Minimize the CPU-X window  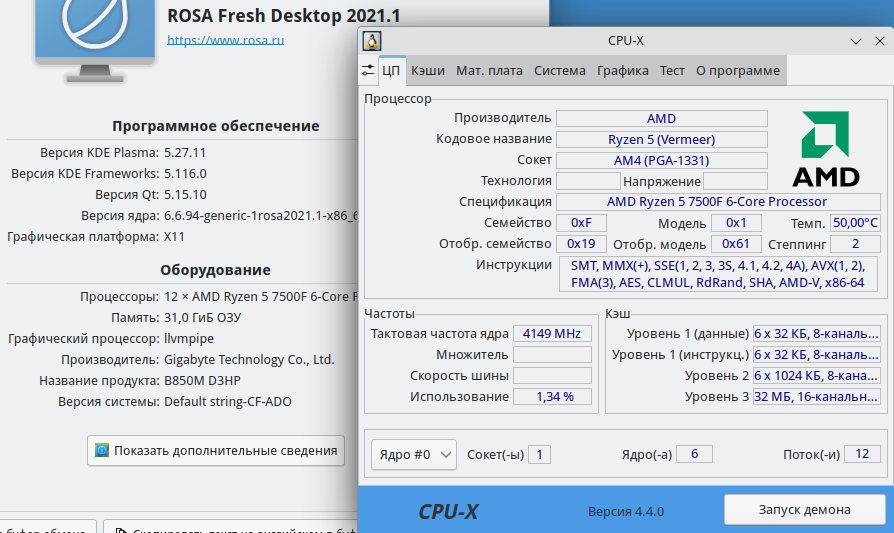(x=856, y=41)
